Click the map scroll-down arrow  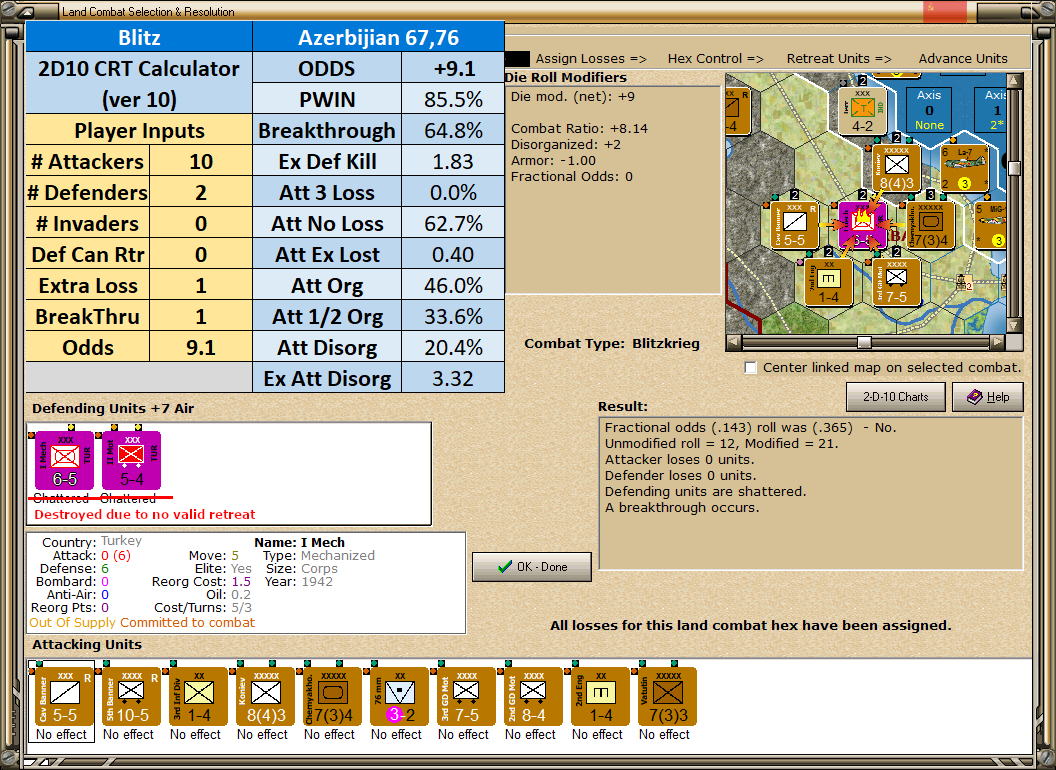coord(1013,326)
